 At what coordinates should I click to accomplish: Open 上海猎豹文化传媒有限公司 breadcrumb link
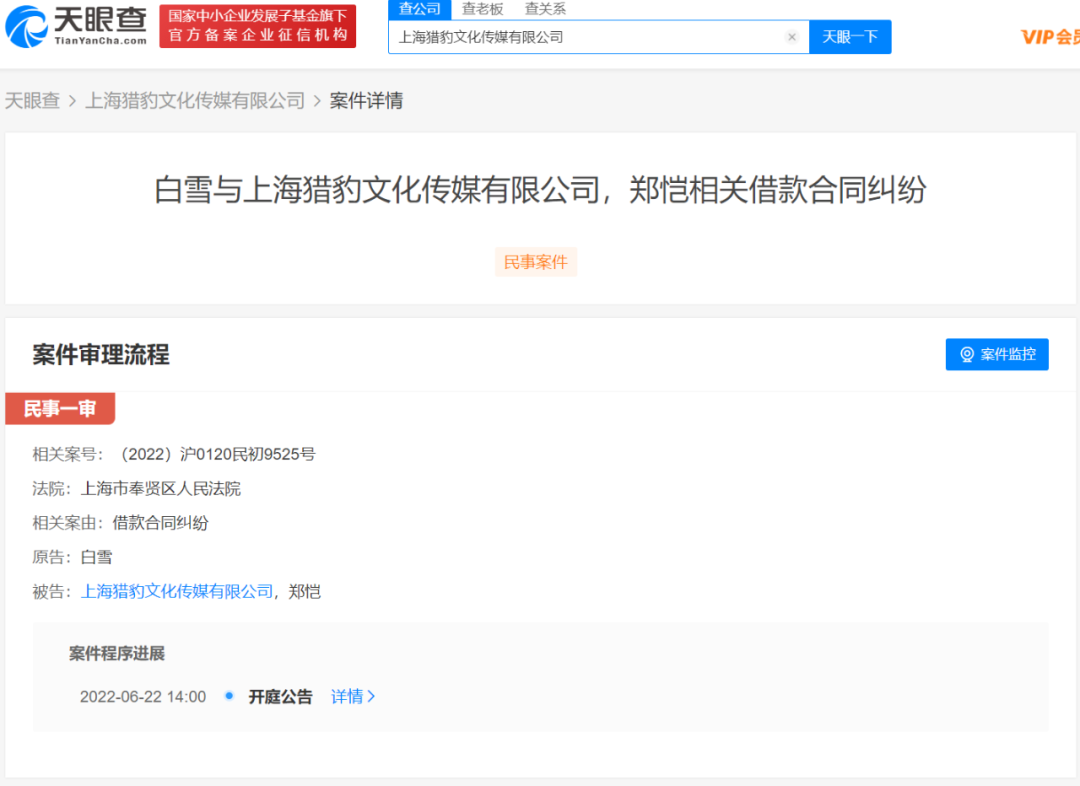[195, 101]
